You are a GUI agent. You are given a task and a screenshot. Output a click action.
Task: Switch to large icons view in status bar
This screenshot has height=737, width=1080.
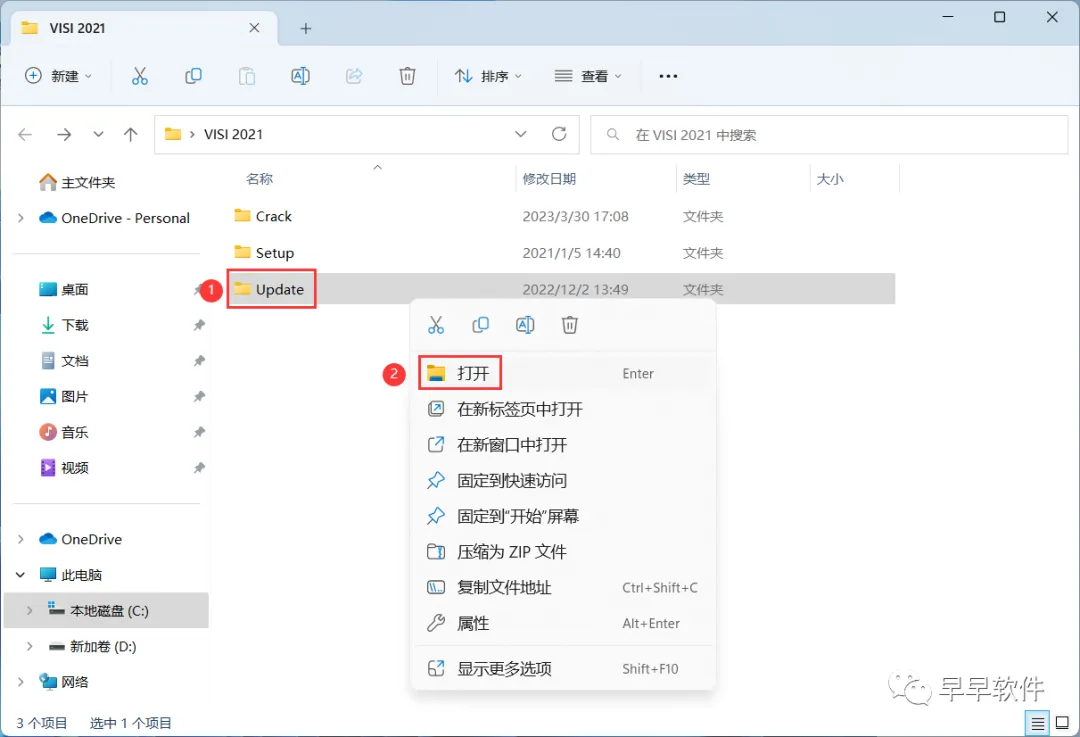coord(1063,723)
